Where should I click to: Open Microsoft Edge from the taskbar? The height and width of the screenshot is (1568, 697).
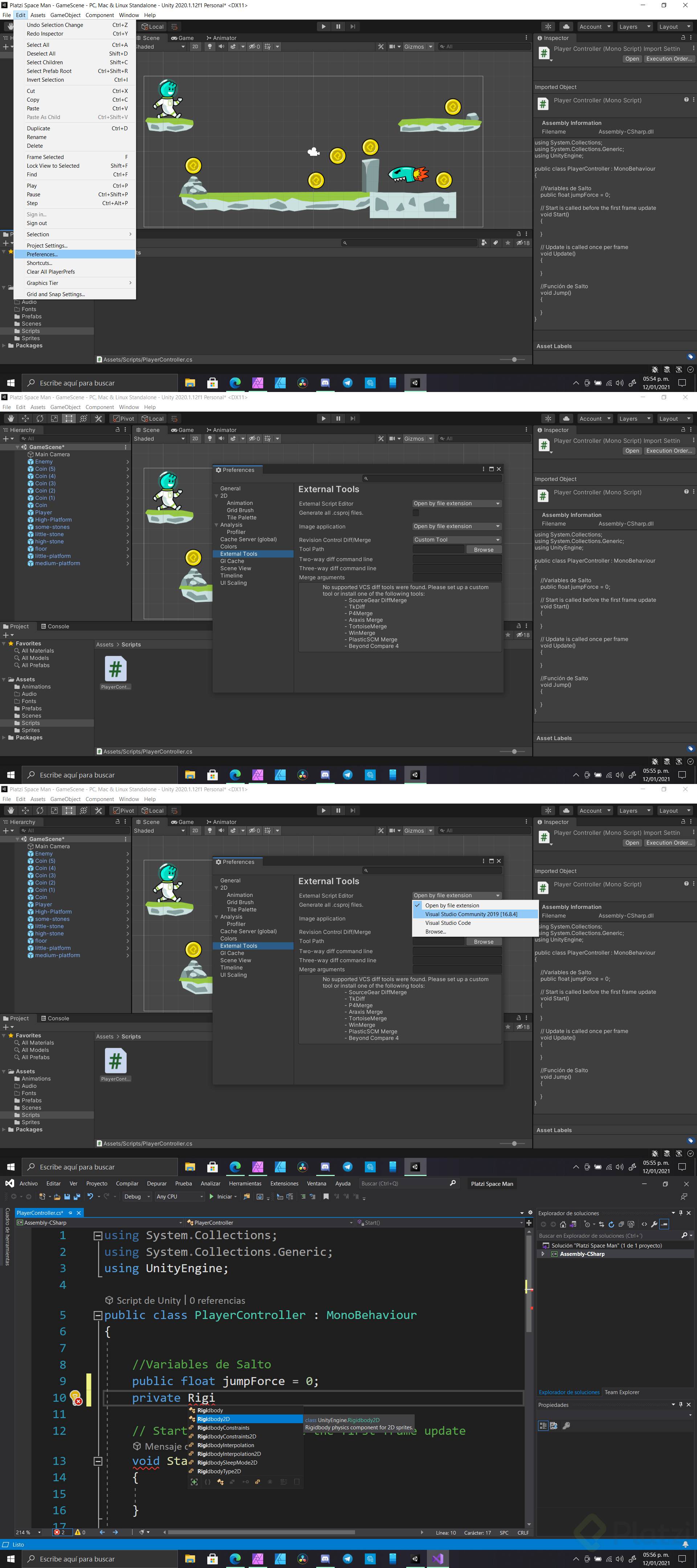click(x=235, y=1559)
